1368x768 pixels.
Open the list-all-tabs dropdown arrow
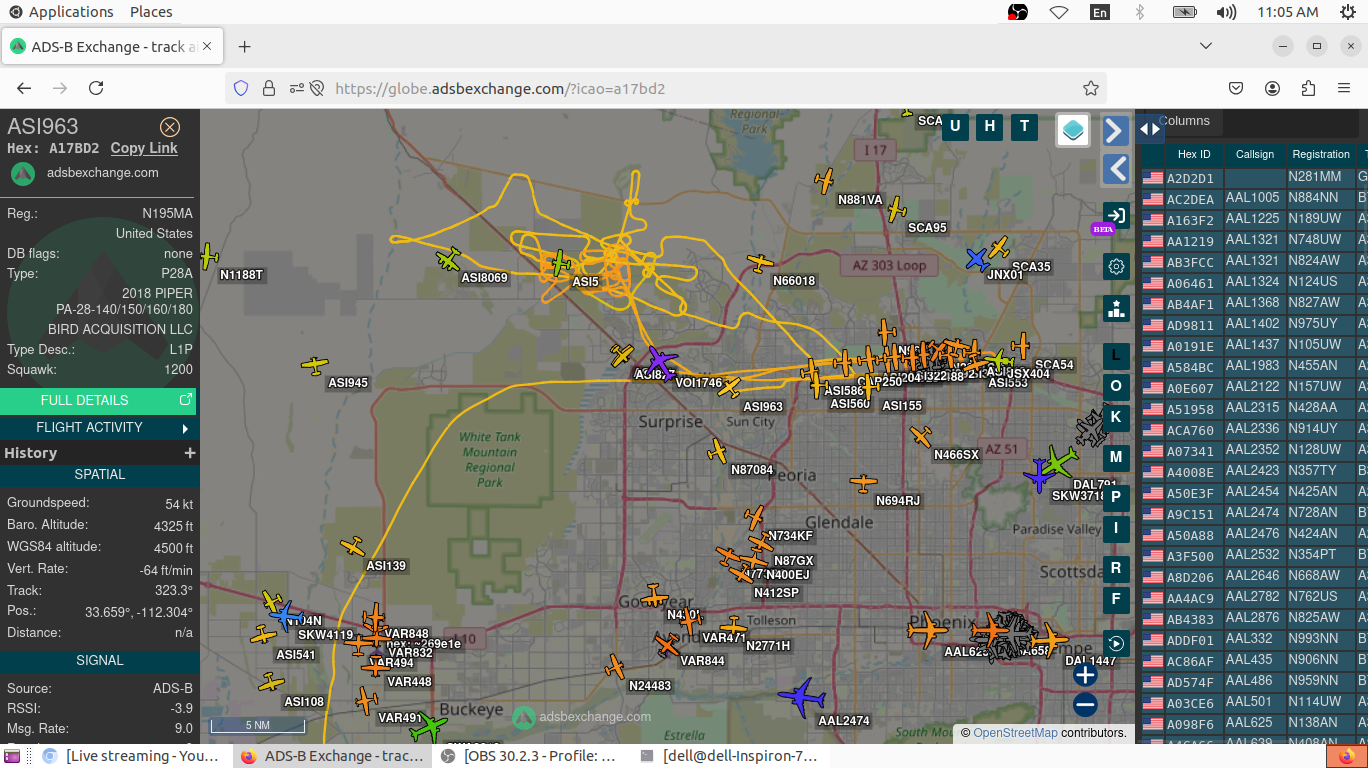1206,46
